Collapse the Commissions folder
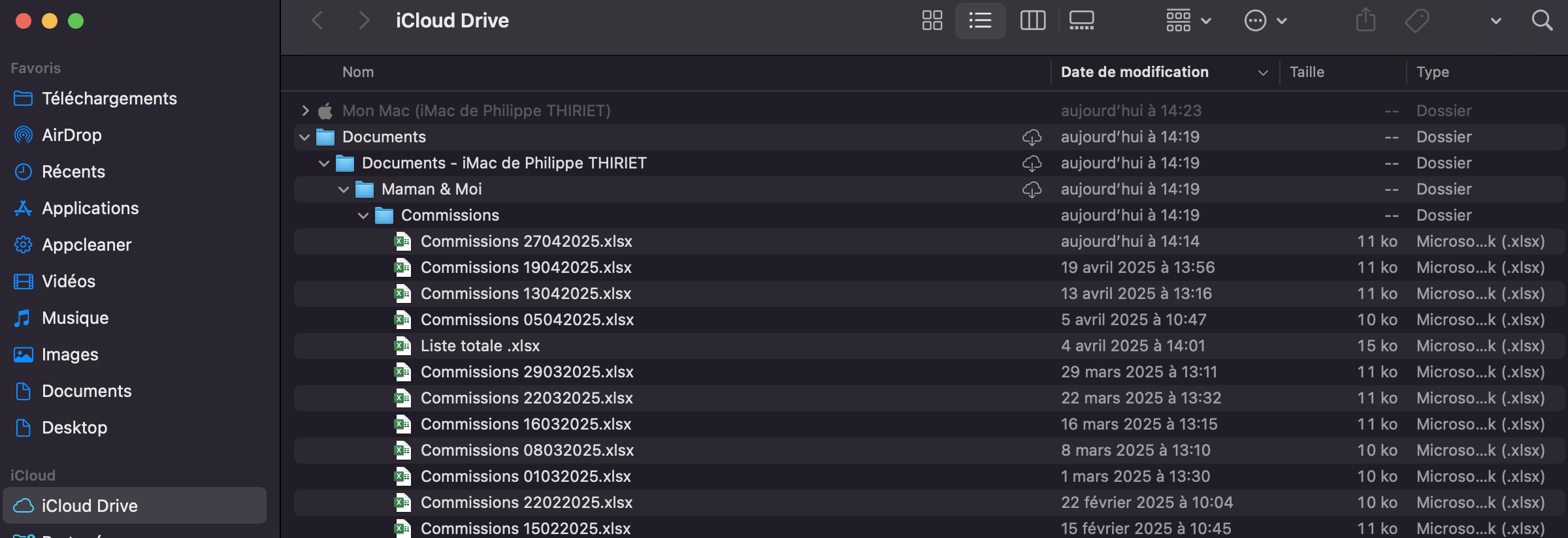The width and height of the screenshot is (1568, 538). [x=363, y=215]
